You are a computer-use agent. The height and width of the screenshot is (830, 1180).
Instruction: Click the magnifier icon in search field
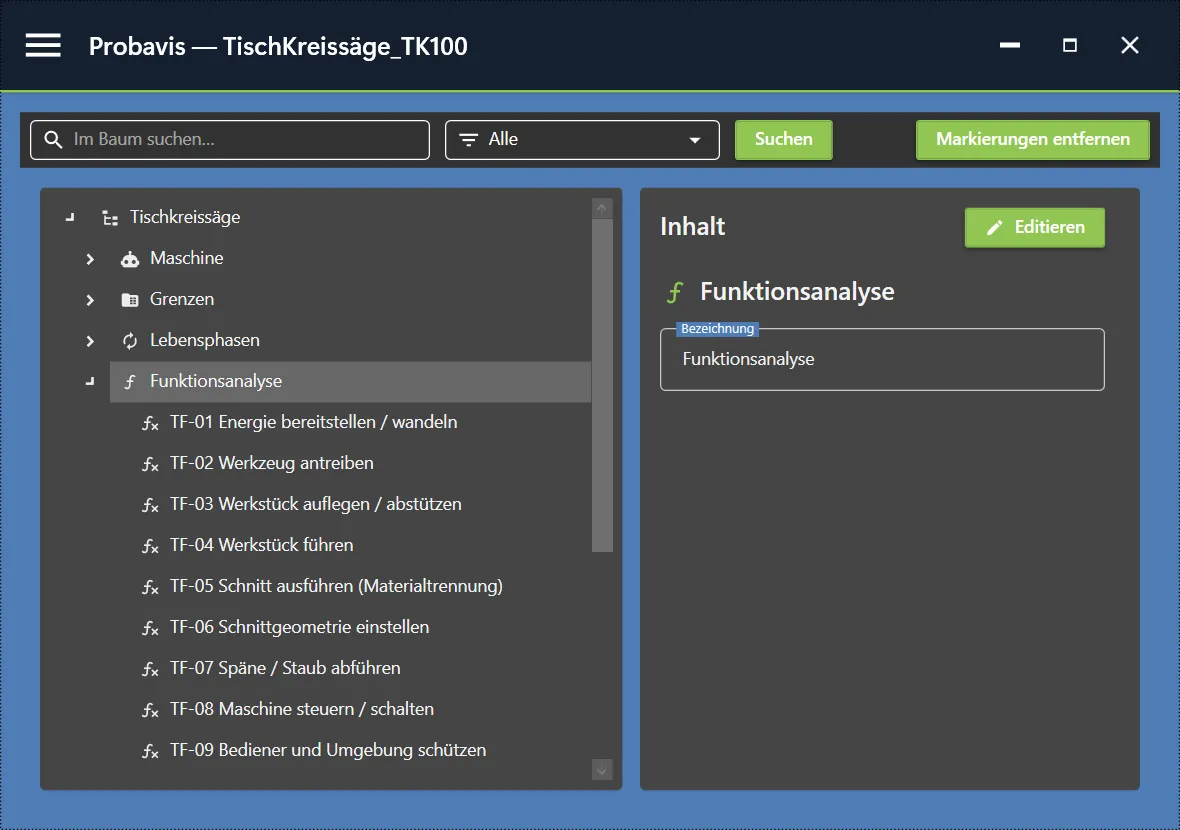tap(53, 139)
